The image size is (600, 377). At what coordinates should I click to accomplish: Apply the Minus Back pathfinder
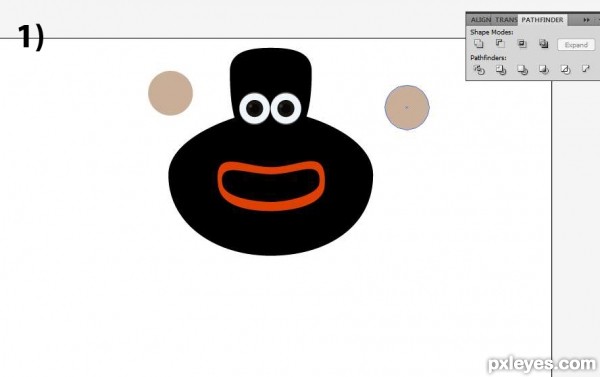(x=586, y=69)
